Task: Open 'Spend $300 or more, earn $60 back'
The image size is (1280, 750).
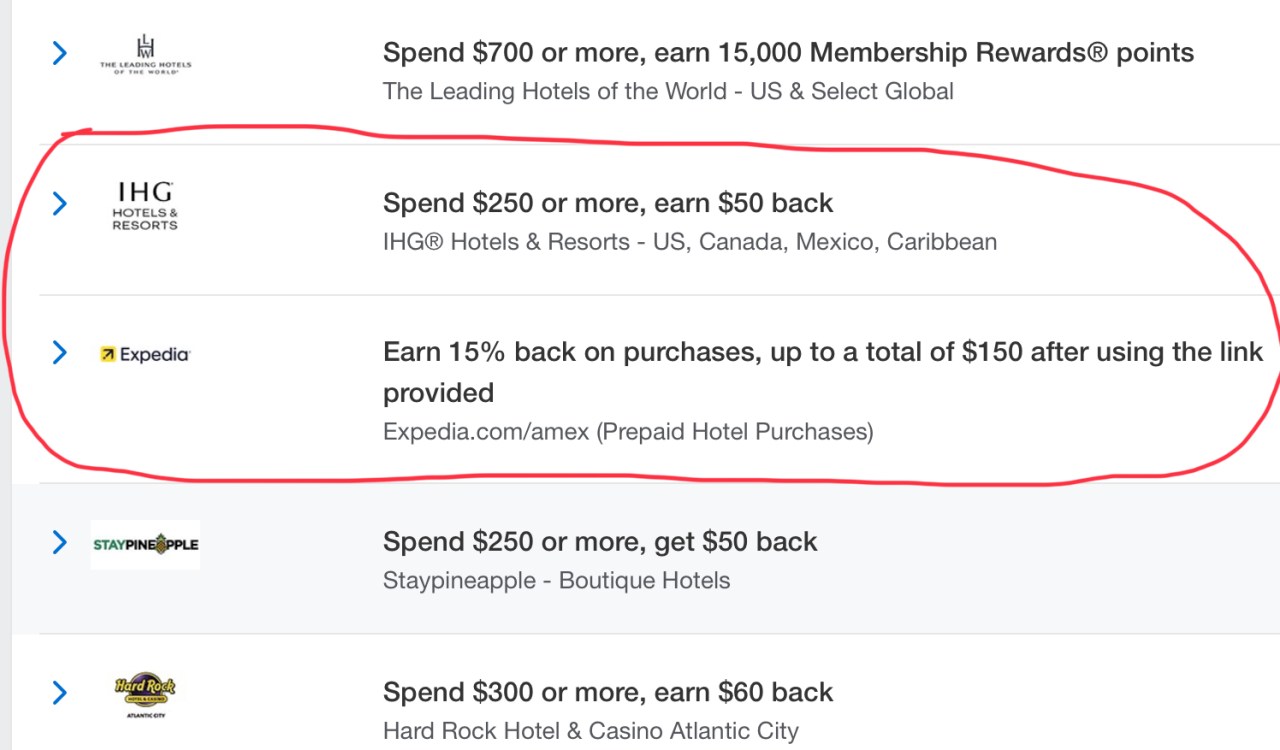Action: click(607, 692)
